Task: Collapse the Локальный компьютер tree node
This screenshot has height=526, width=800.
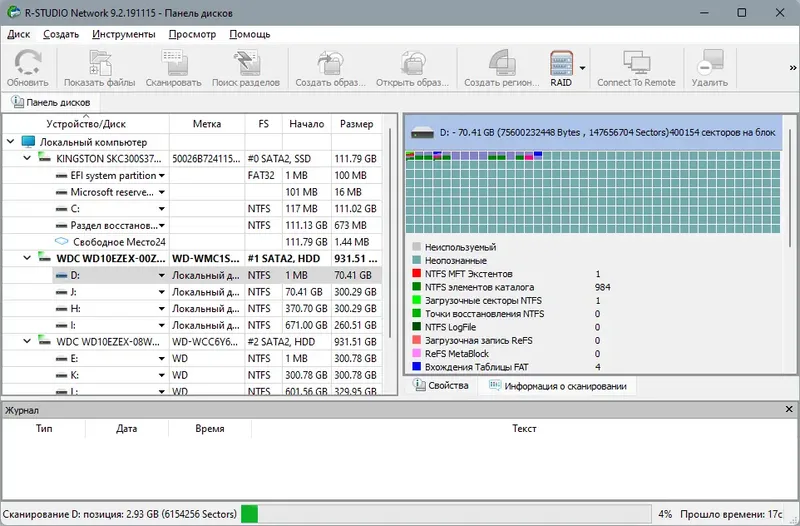Action: (11, 141)
